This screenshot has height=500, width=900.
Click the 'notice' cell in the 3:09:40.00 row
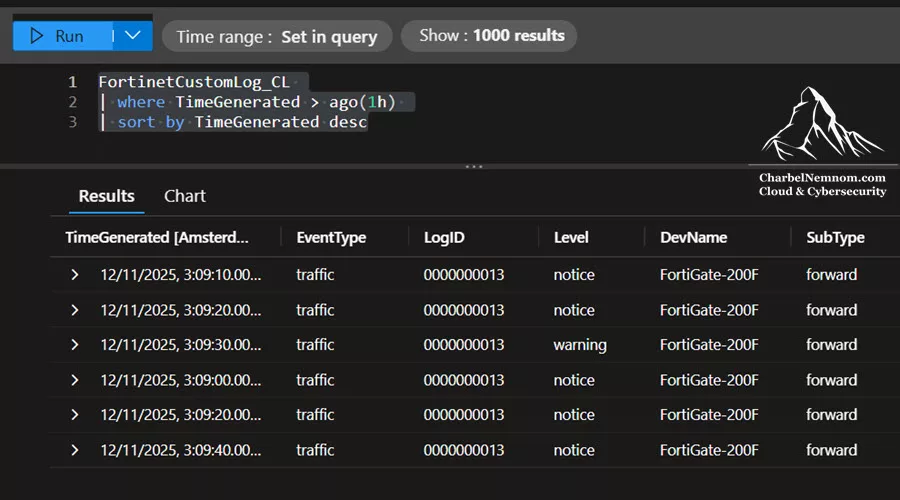tap(574, 450)
